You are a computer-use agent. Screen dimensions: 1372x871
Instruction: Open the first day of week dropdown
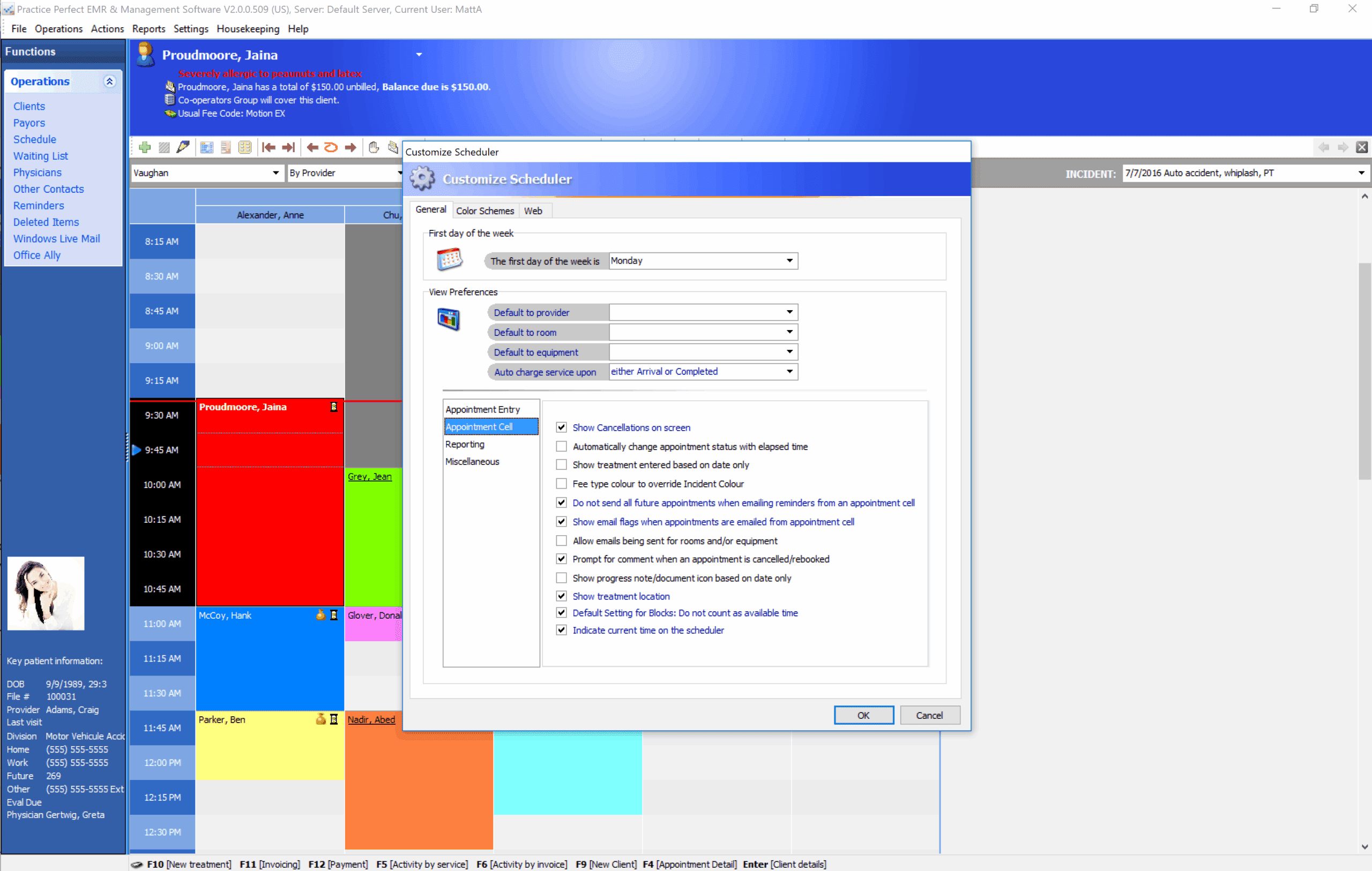coord(789,261)
